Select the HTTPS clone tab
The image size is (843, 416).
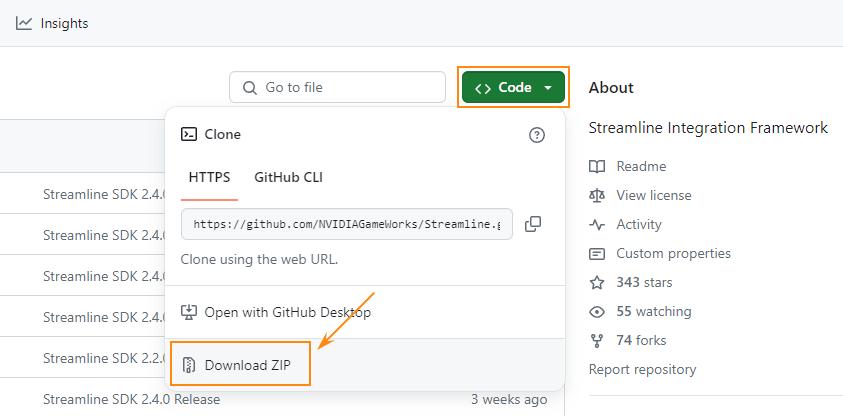point(209,177)
